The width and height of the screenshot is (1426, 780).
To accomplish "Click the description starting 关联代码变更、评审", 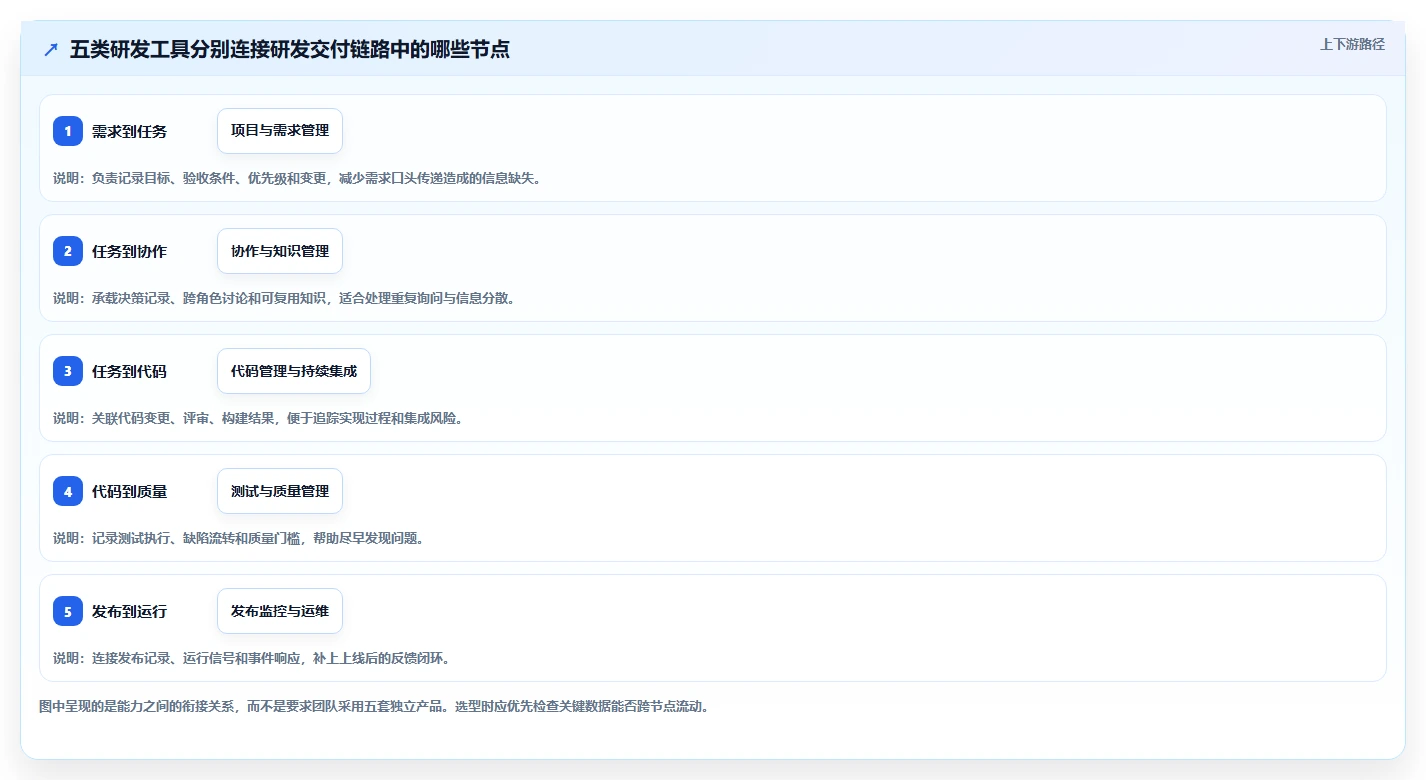I will click(x=258, y=418).
